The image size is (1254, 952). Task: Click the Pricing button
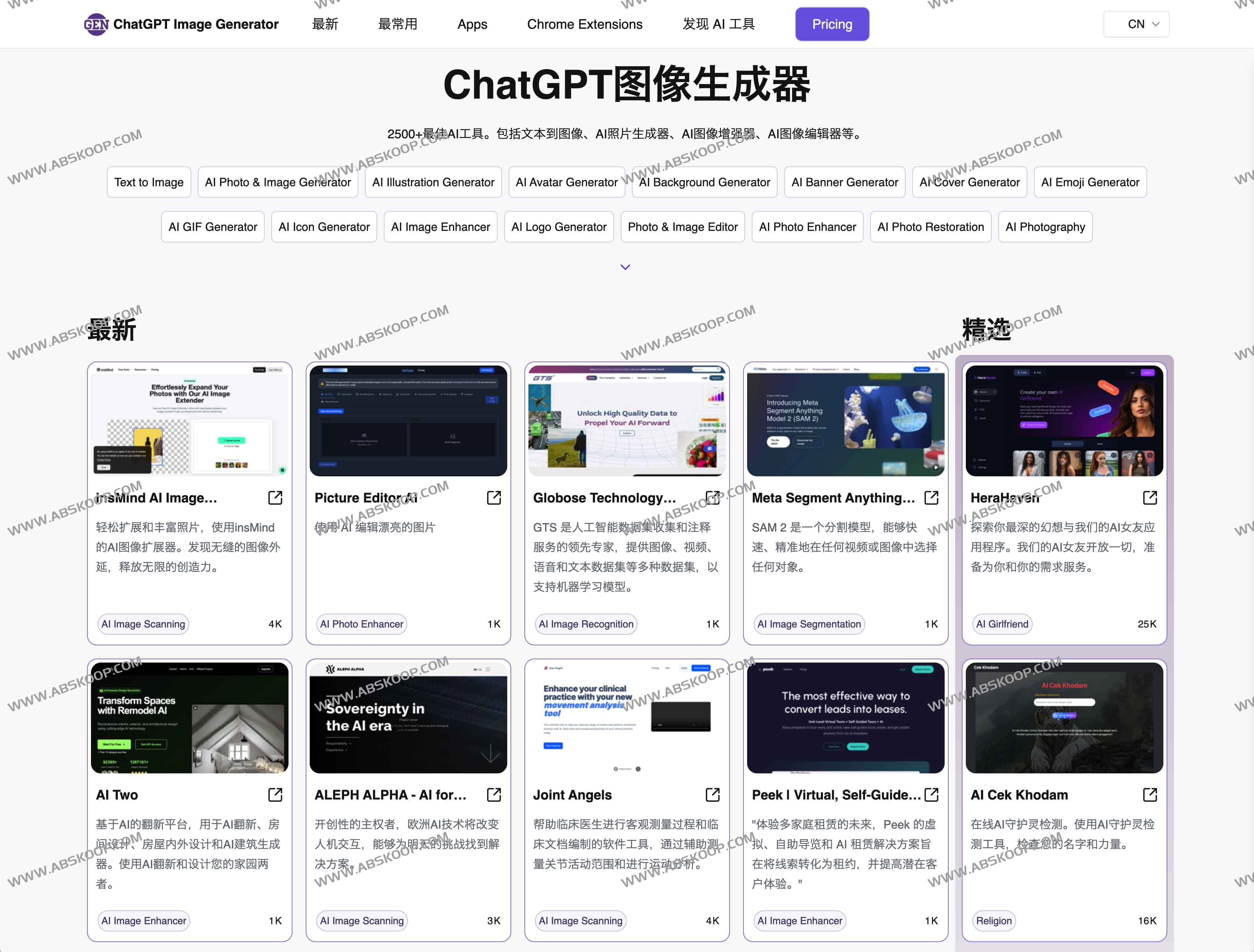pyautogui.click(x=832, y=24)
